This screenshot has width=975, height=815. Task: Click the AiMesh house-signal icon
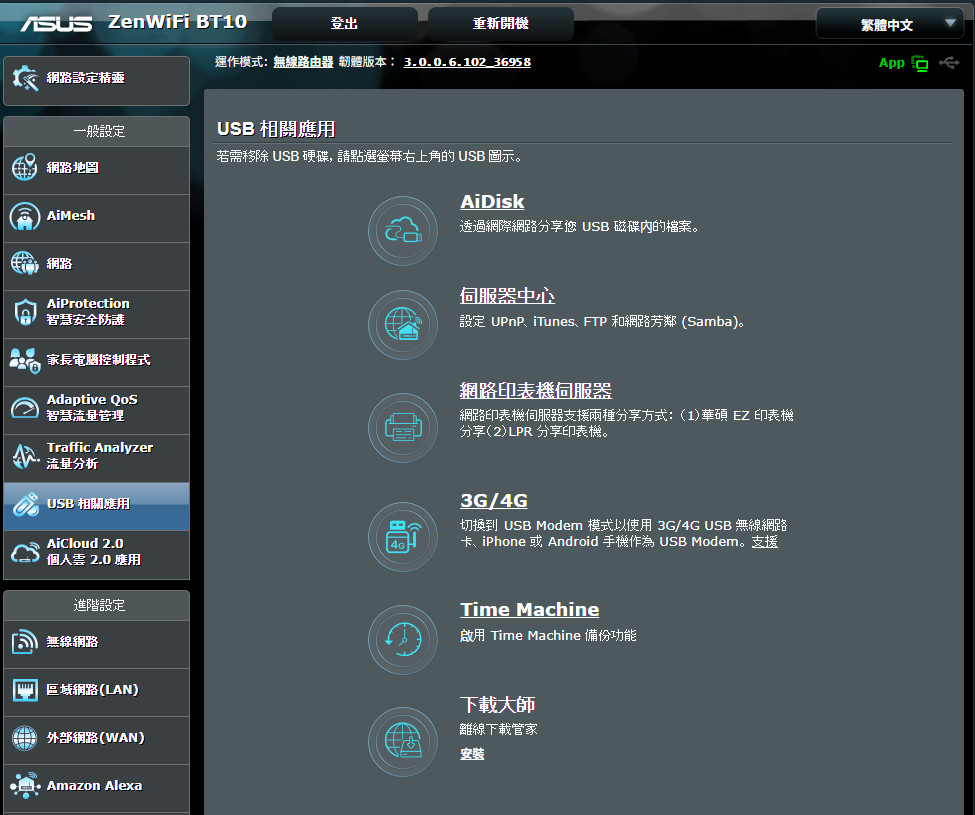click(25, 216)
